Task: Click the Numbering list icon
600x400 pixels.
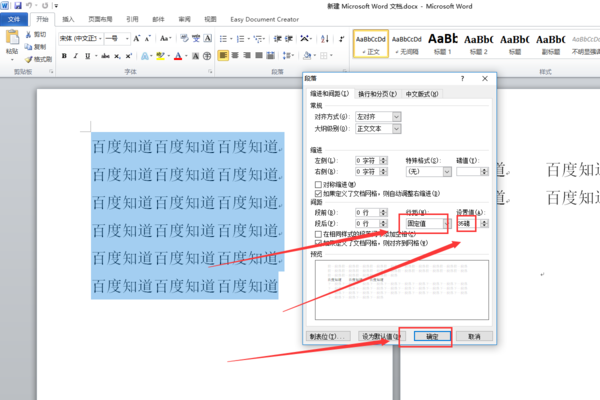Action: (240, 39)
